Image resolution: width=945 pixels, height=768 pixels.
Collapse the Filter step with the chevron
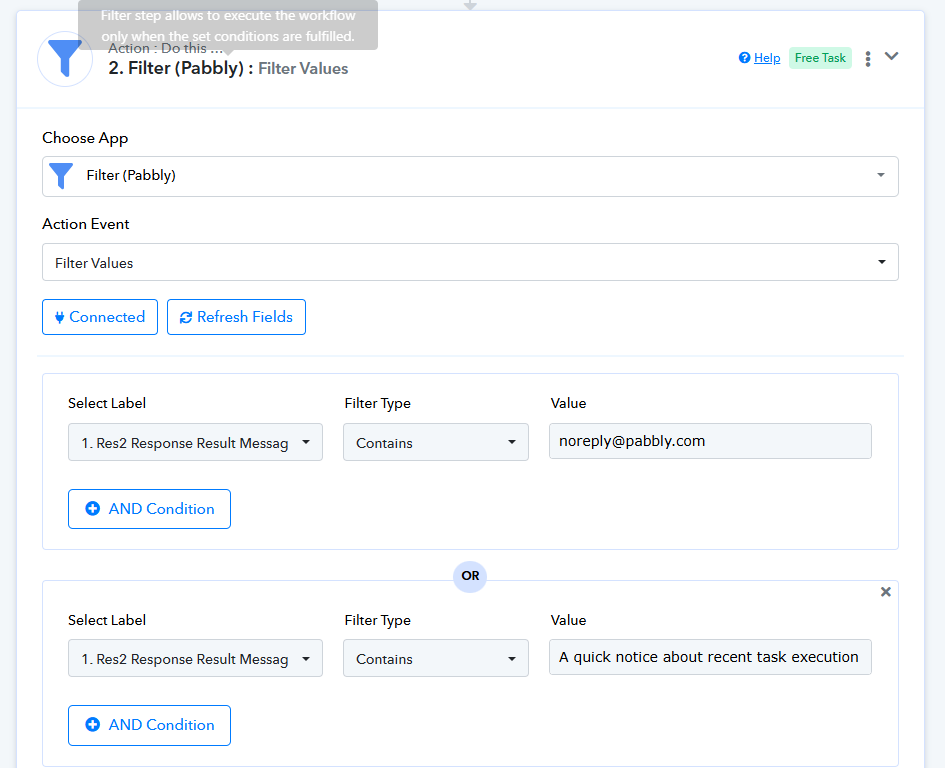(x=891, y=56)
